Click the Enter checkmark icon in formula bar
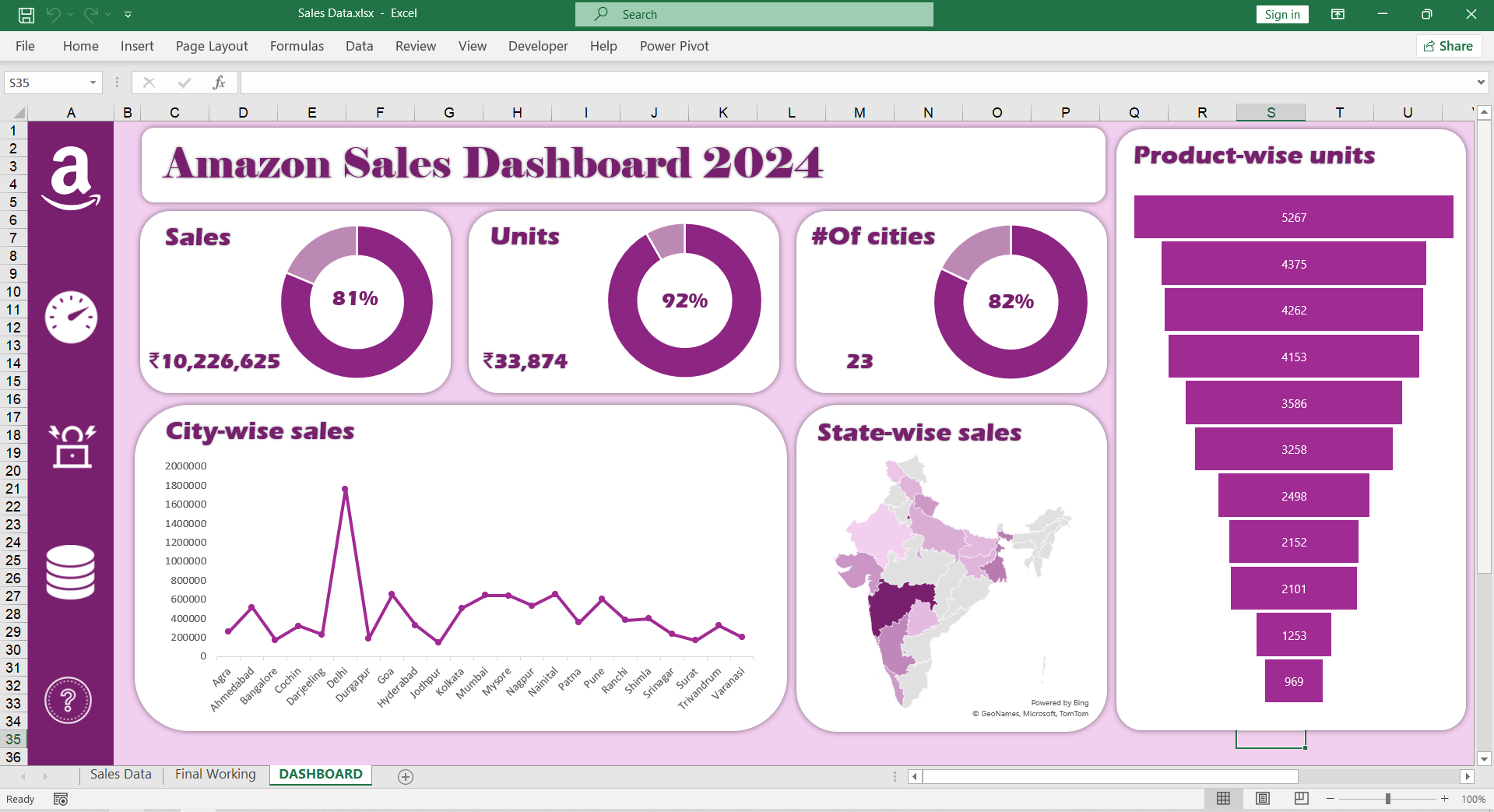Screen dimensions: 1494x812 185,83
